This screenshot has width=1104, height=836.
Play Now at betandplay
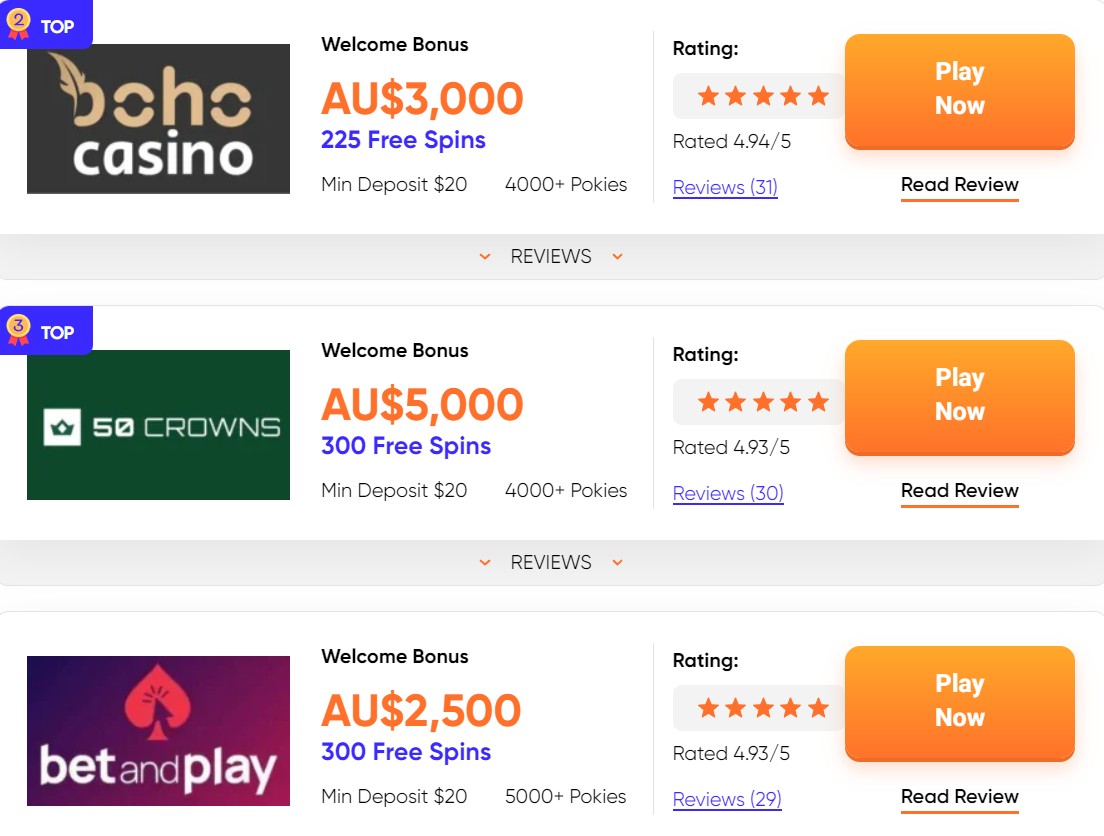point(960,703)
